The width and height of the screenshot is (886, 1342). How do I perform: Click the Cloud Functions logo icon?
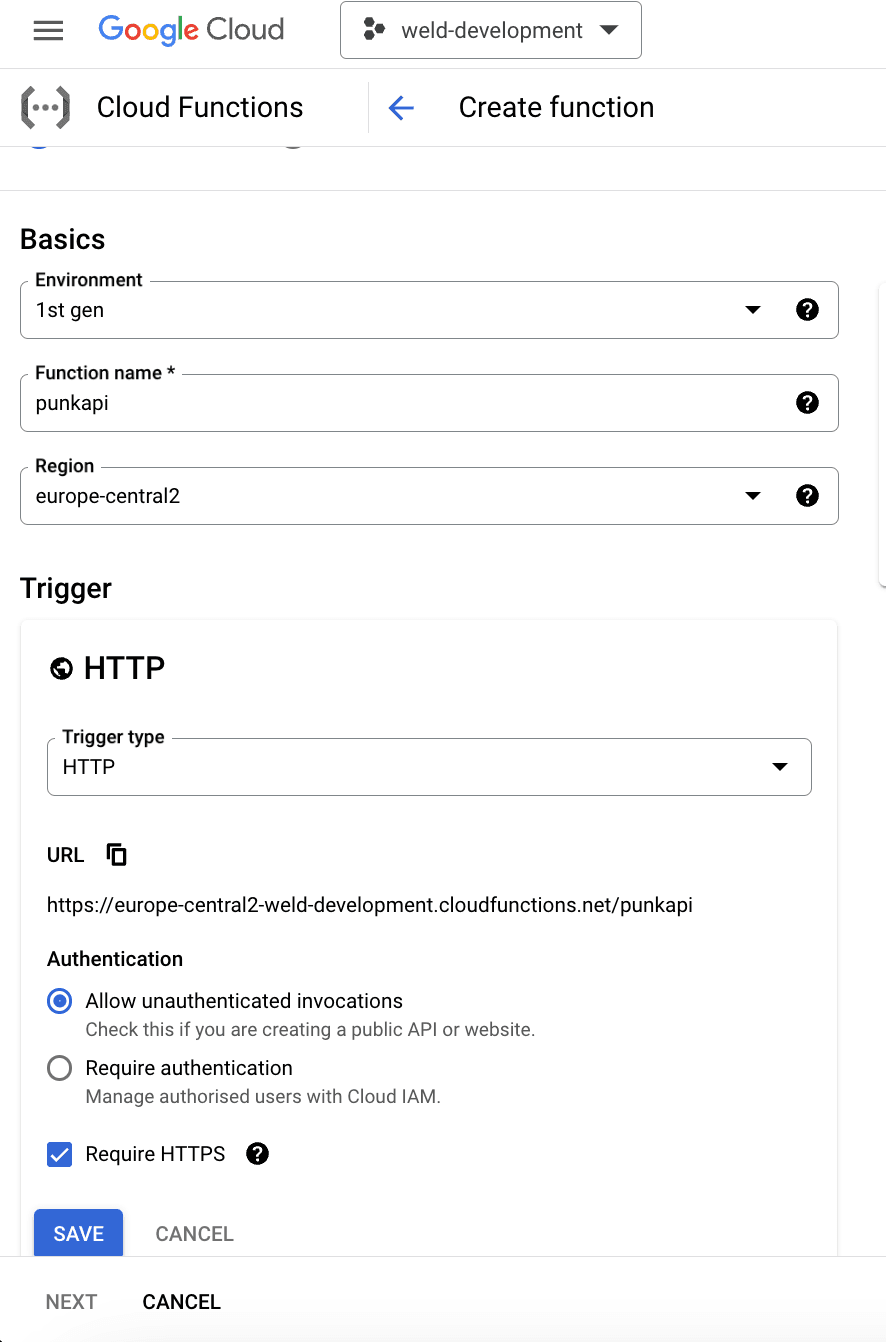(x=45, y=107)
